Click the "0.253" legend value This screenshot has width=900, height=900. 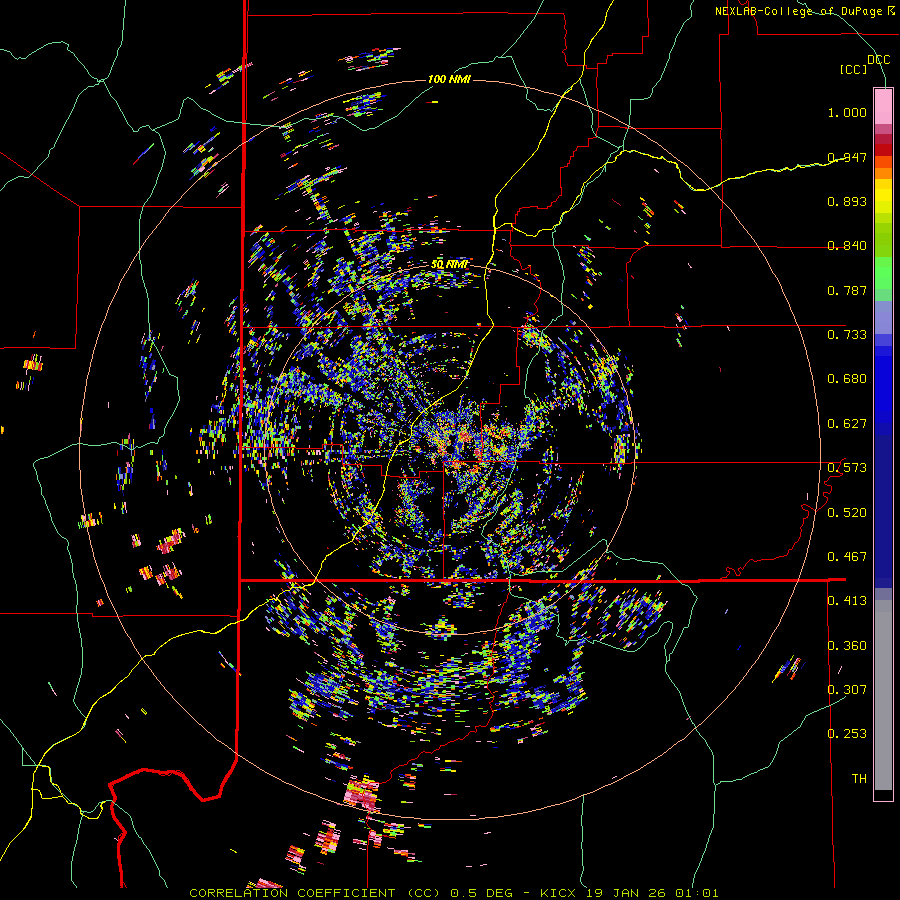point(847,734)
